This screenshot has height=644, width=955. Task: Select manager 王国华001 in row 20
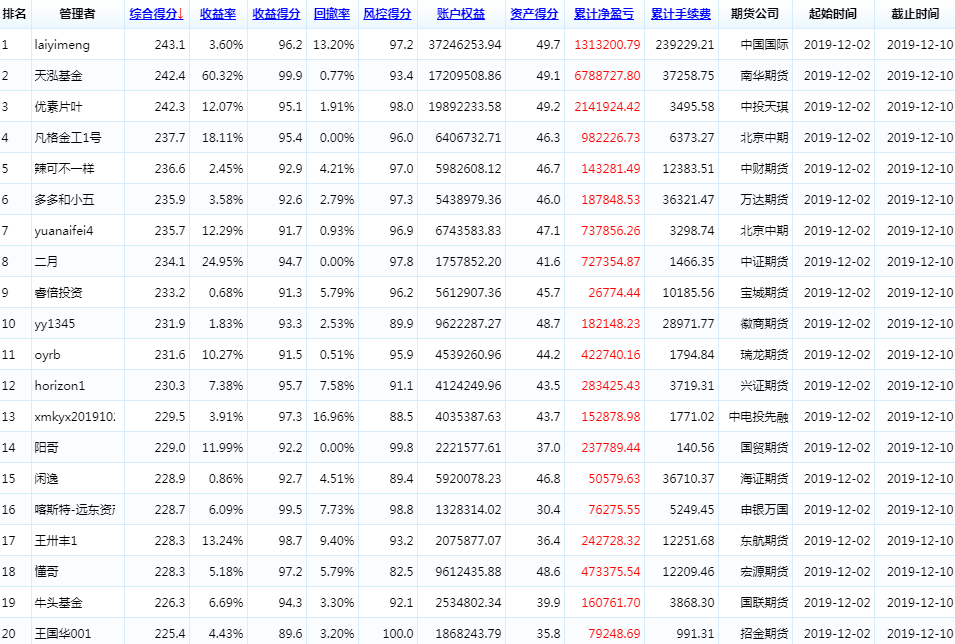62,634
